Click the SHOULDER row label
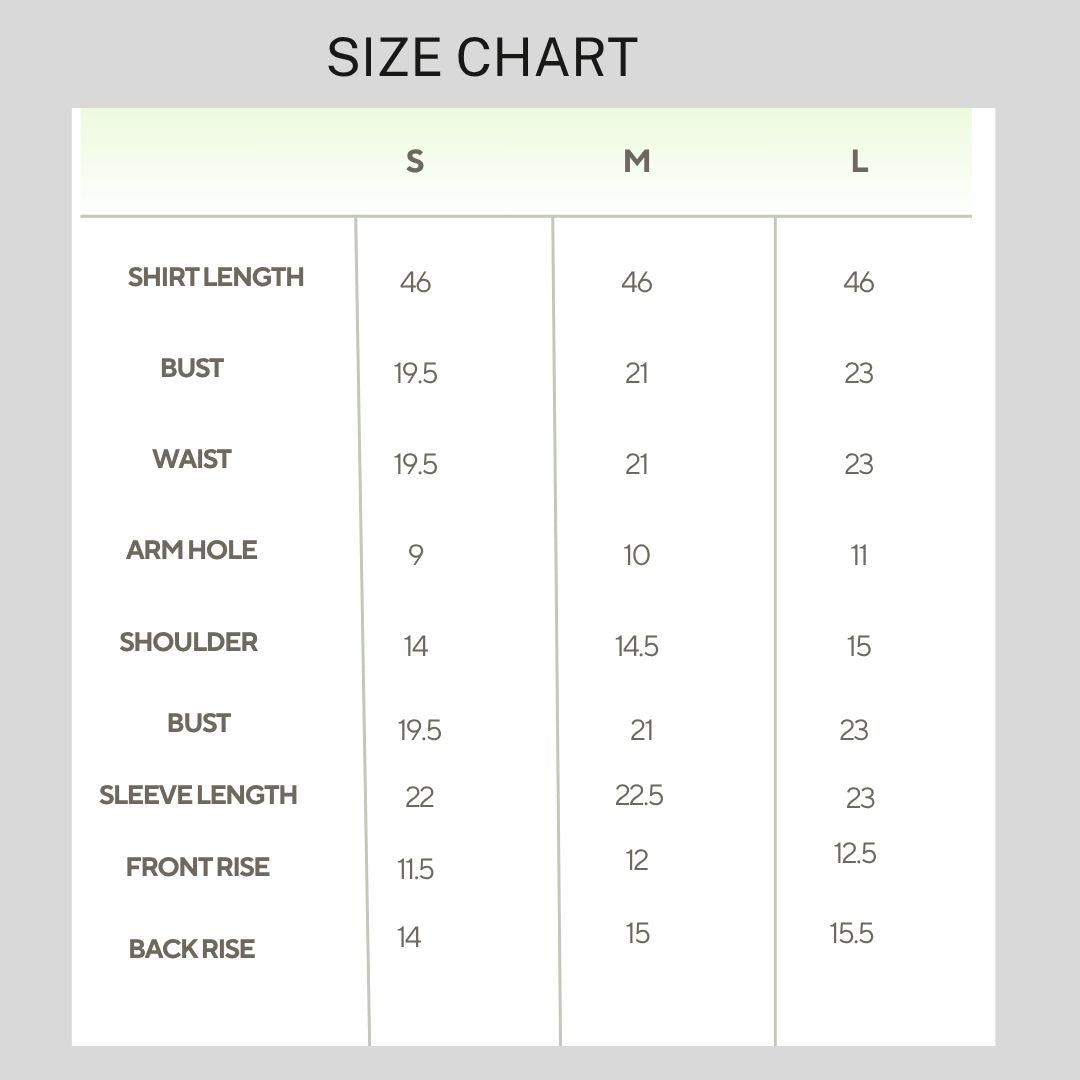The image size is (1080, 1080). [189, 642]
